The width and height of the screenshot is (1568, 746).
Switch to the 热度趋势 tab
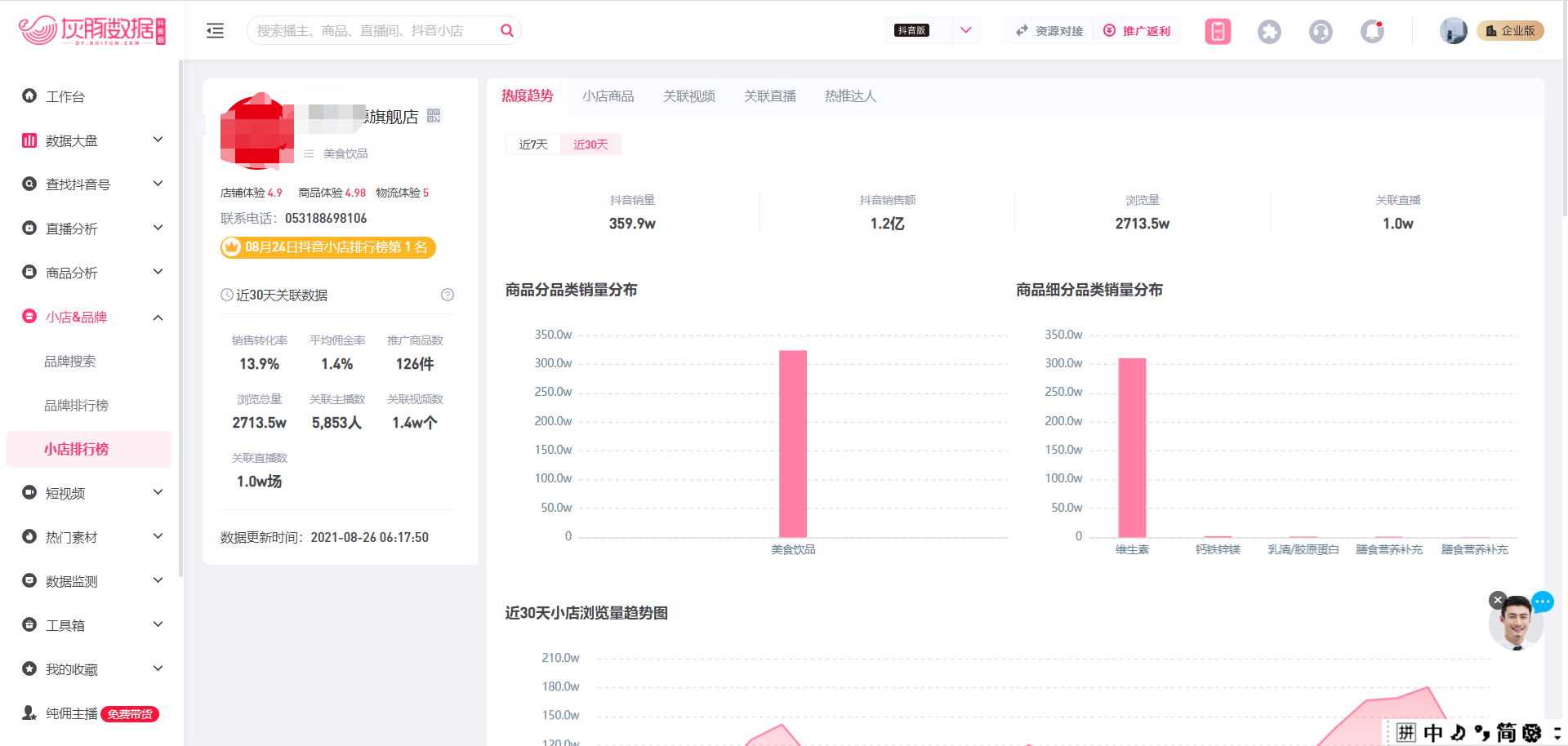coord(527,96)
